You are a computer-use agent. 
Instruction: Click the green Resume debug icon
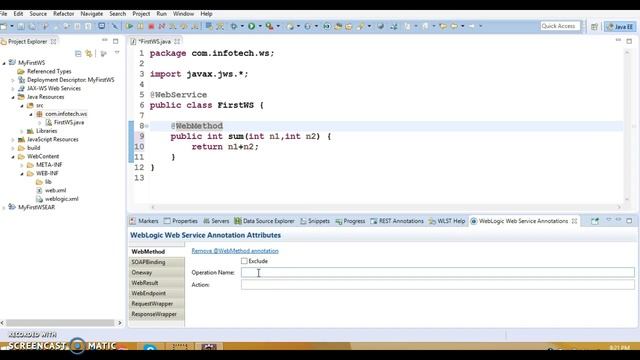pyautogui.click(x=129, y=26)
